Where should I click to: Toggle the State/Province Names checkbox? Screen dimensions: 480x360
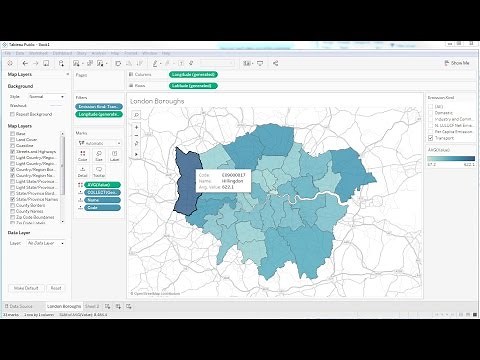point(12,199)
